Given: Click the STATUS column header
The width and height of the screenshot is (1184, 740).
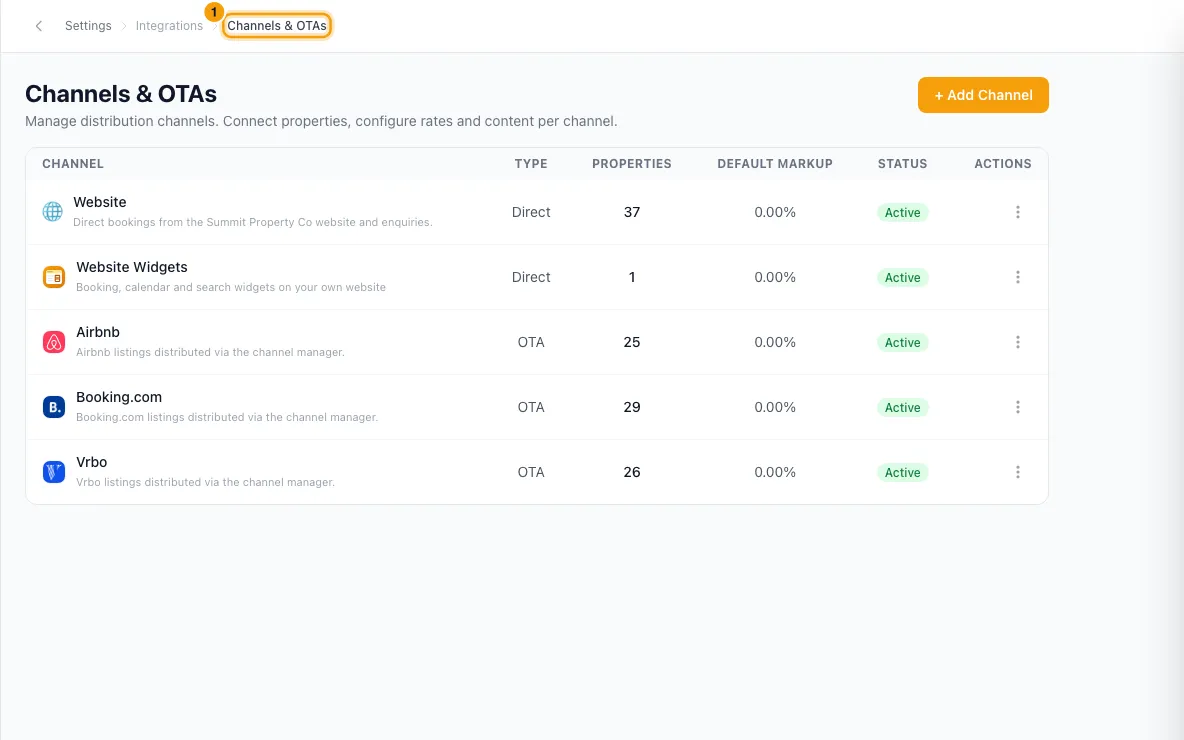Looking at the screenshot, I should pyautogui.click(x=902, y=164).
